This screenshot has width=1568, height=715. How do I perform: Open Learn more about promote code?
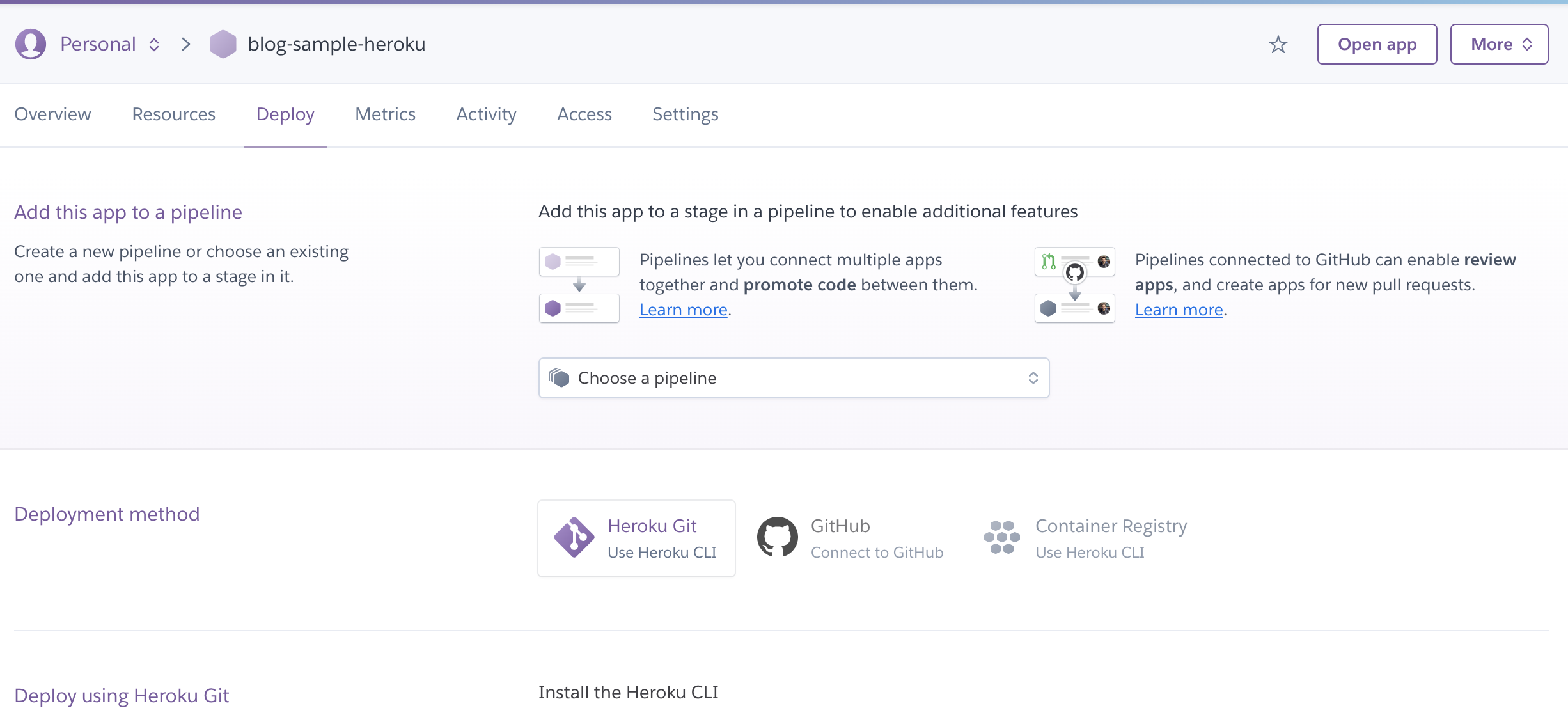(x=683, y=310)
